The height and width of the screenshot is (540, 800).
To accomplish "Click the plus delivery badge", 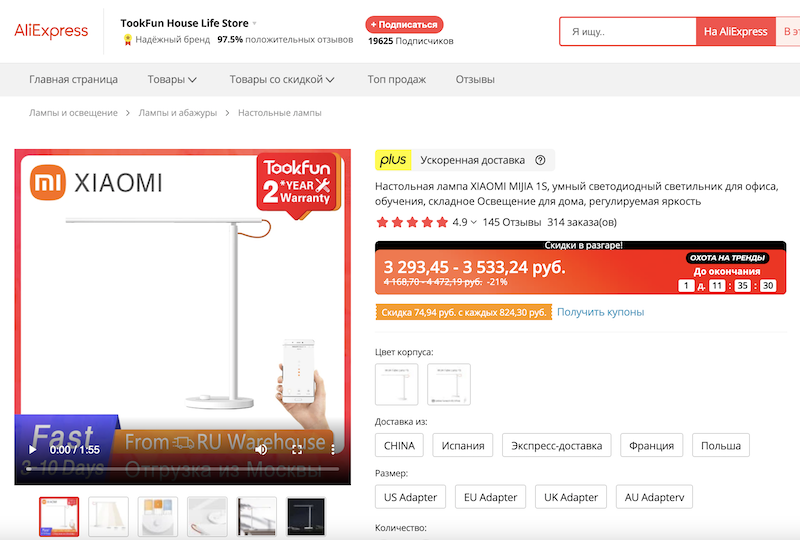I will [393, 160].
